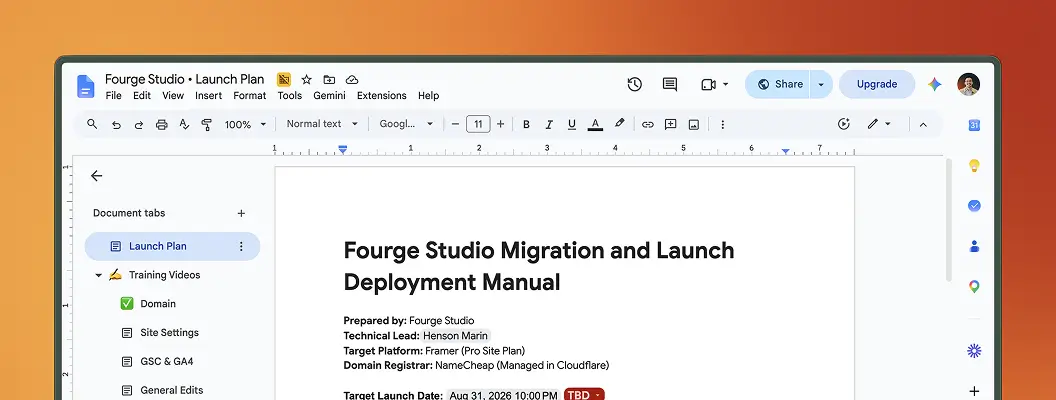This screenshot has width=1056, height=400.
Task: Start a video call with camera icon
Action: point(708,84)
